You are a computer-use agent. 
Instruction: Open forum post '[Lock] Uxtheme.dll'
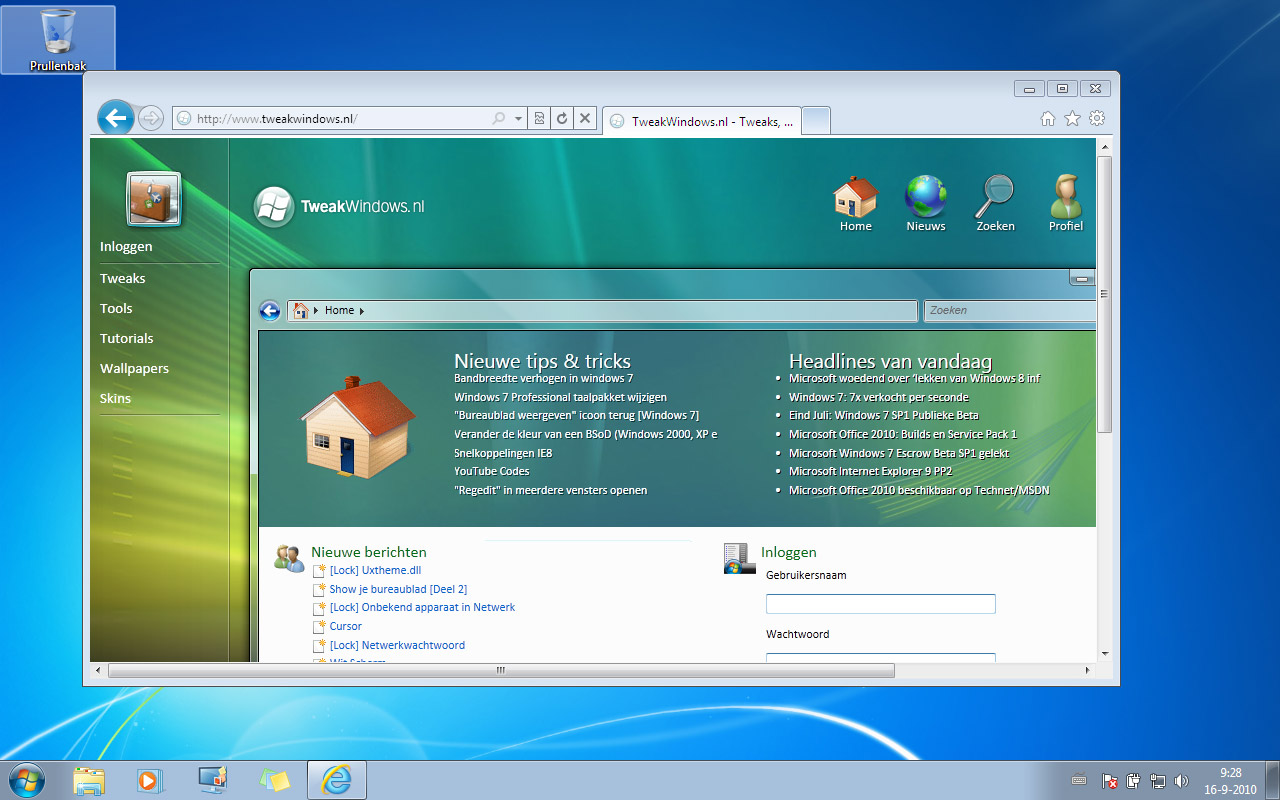coord(376,570)
